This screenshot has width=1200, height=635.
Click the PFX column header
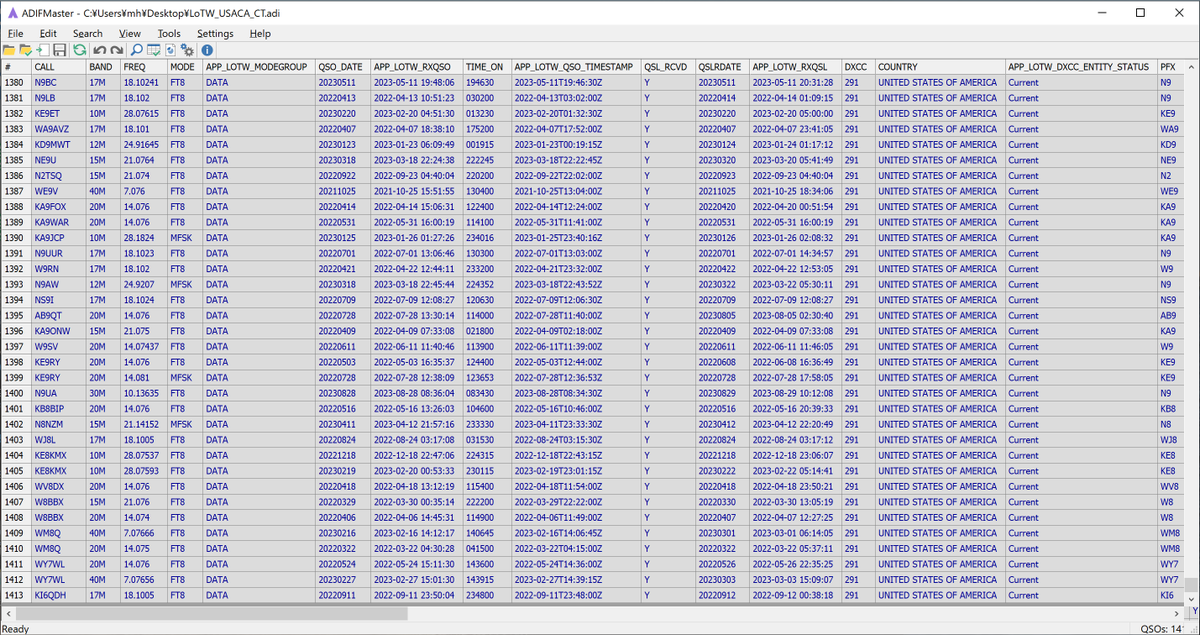(x=1171, y=66)
